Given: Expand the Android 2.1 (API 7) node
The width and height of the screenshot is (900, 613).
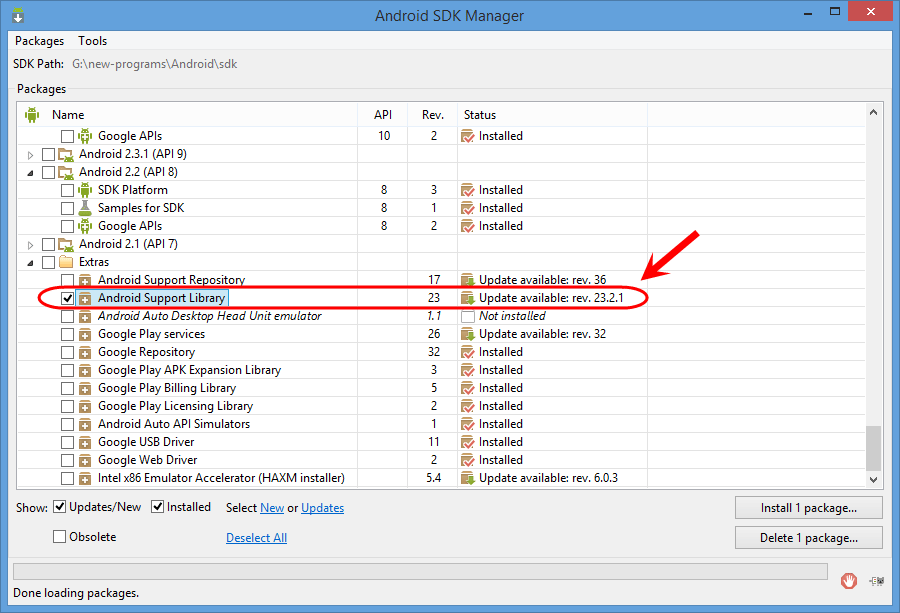Looking at the screenshot, I should 30,245.
